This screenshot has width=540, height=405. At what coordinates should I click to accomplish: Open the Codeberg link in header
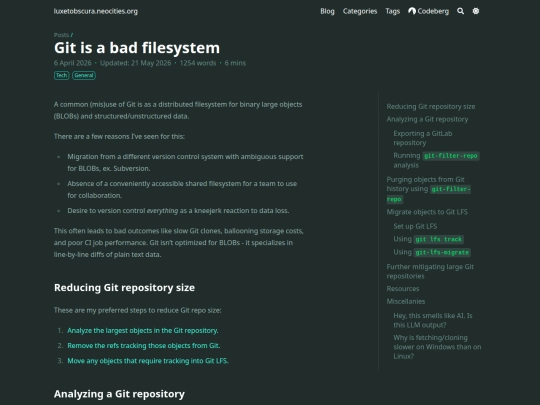pos(428,11)
